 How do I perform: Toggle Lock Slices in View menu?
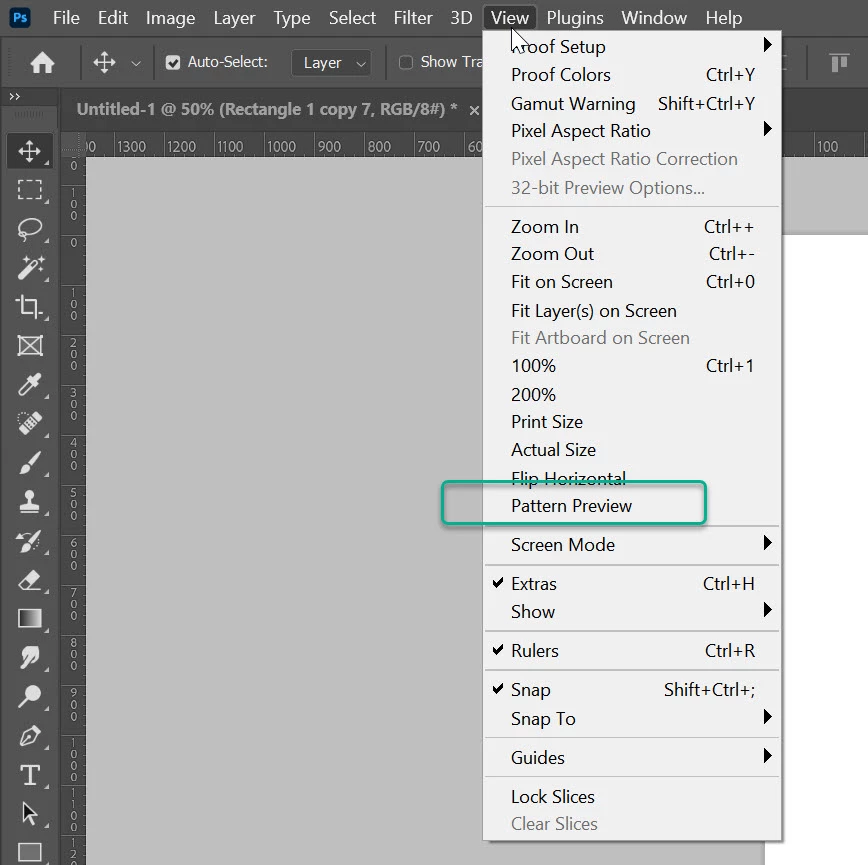(632, 797)
